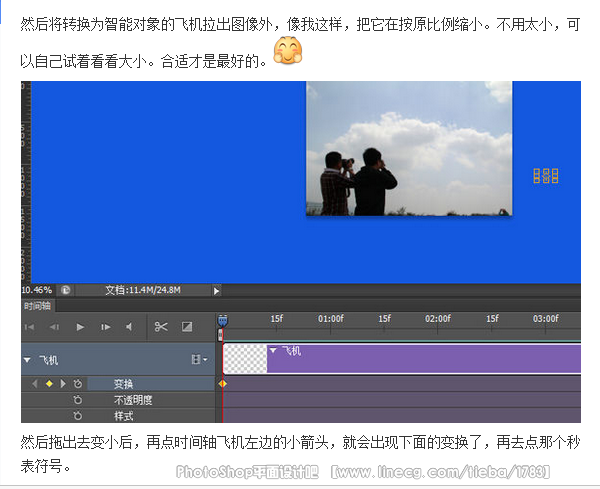Viewport: 600px width, 489px height.
Task: Add keyframe diamond for 变换
Action: coord(49,383)
